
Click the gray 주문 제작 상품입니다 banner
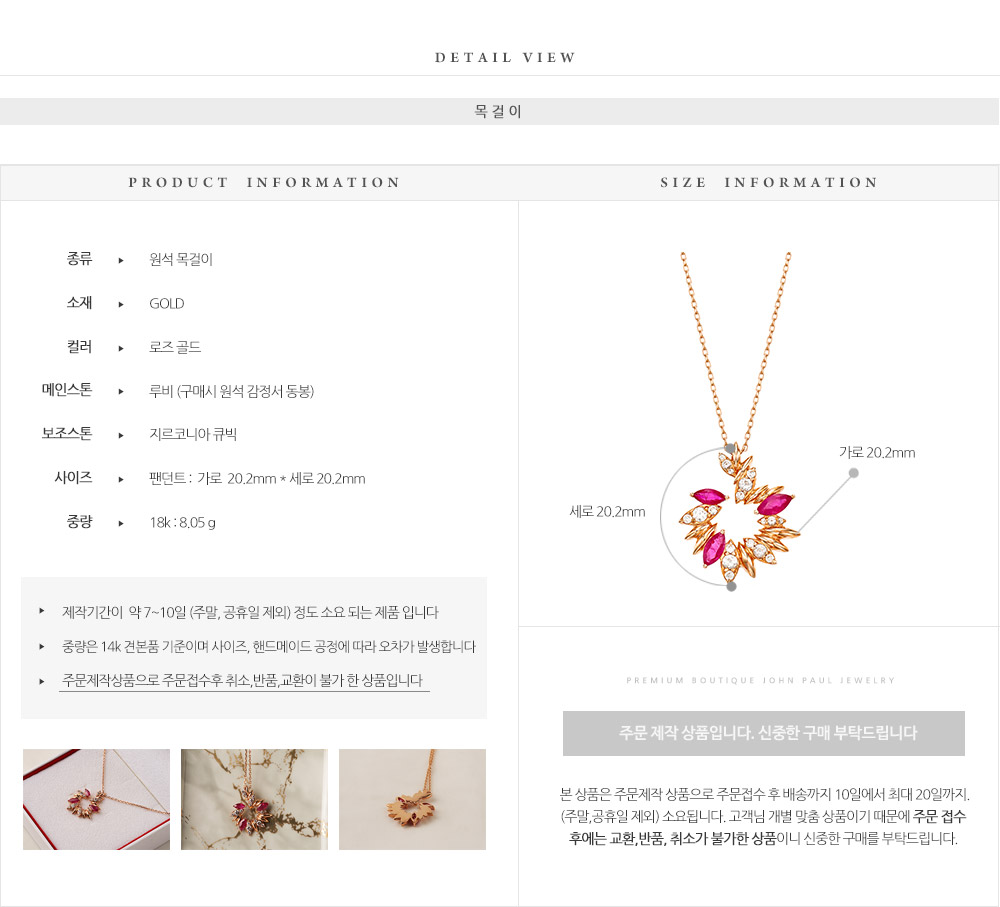763,734
